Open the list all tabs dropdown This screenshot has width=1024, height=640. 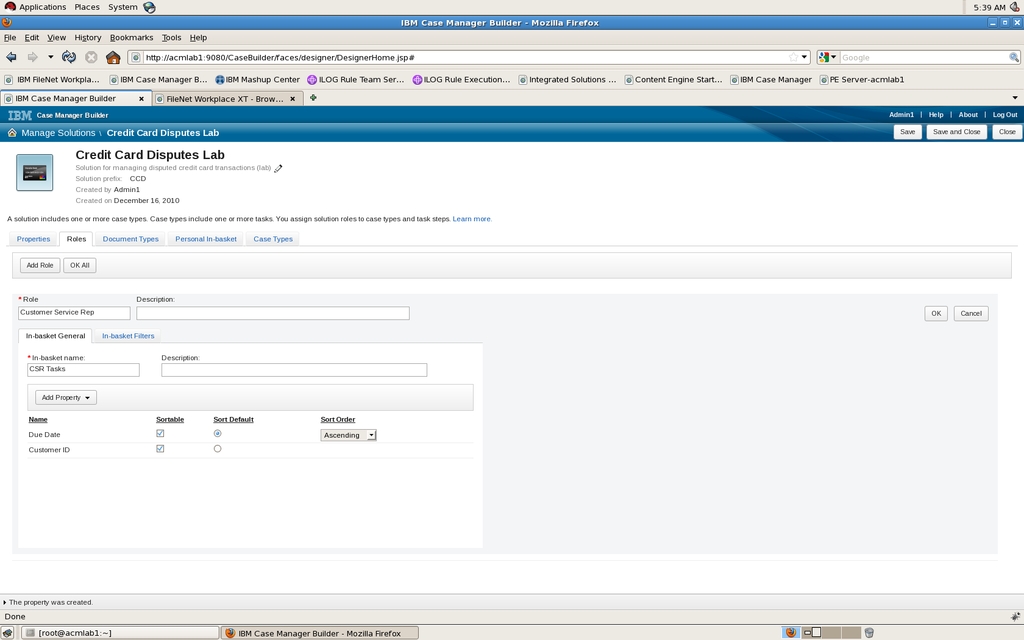pyautogui.click(x=1015, y=98)
